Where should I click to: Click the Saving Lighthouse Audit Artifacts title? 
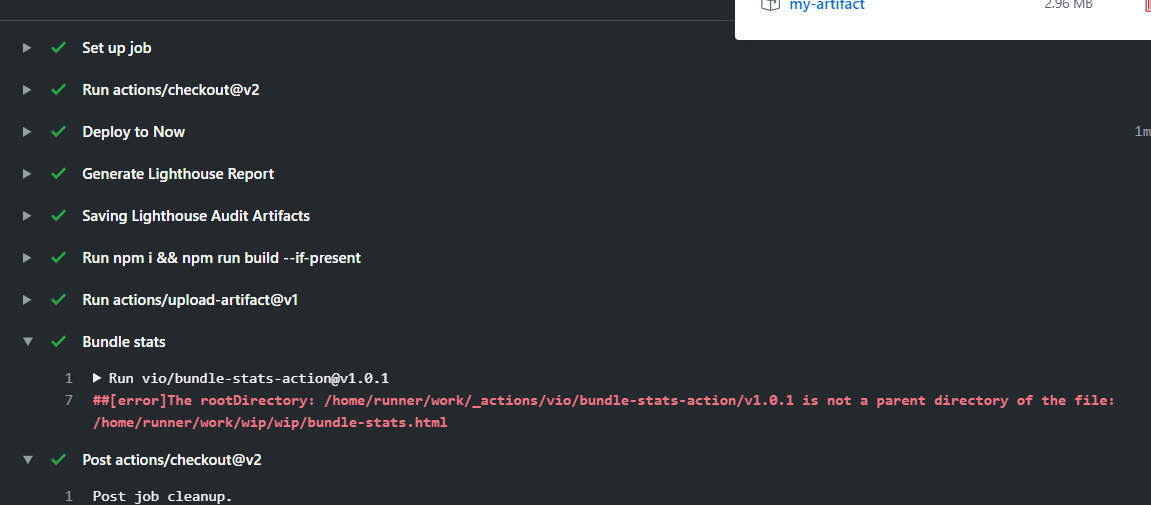tap(196, 216)
